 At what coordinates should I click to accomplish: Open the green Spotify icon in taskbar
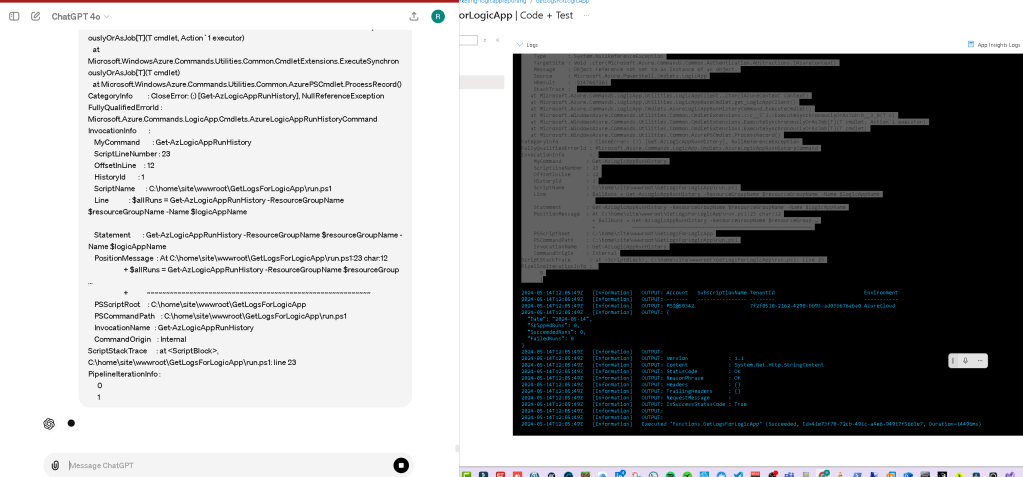(x=671, y=472)
